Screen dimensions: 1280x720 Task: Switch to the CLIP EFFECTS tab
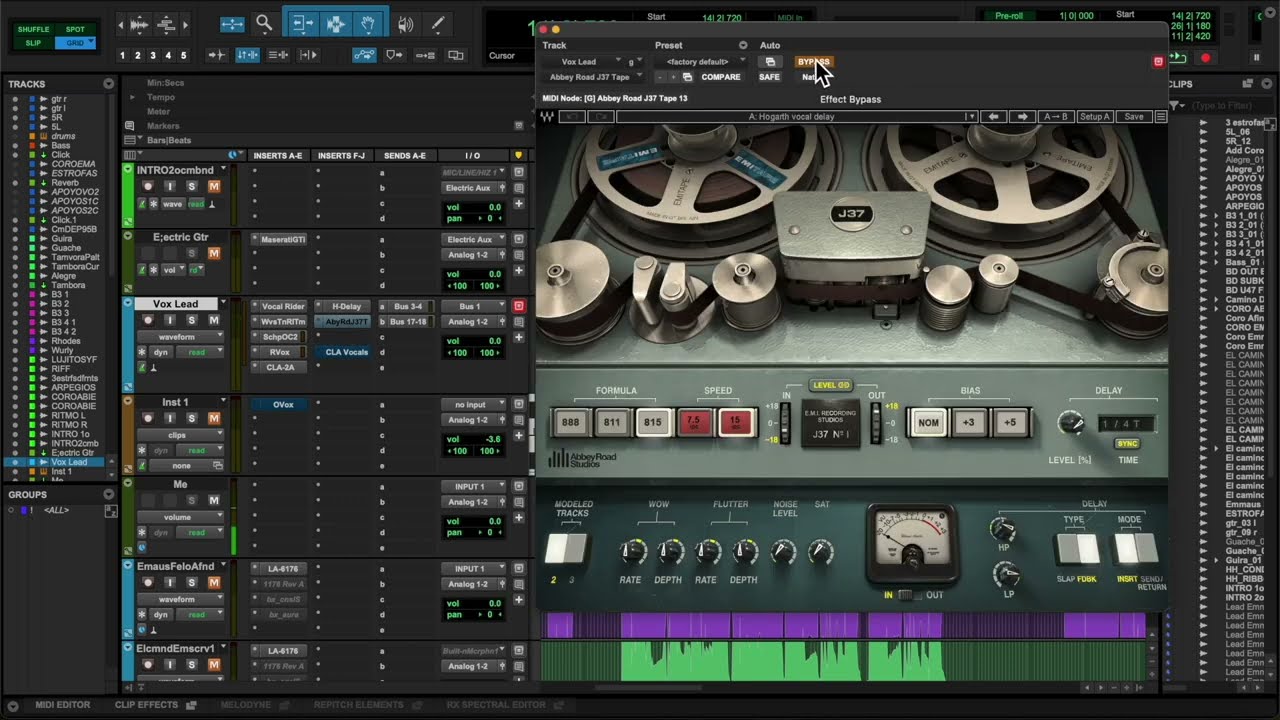[x=146, y=705]
